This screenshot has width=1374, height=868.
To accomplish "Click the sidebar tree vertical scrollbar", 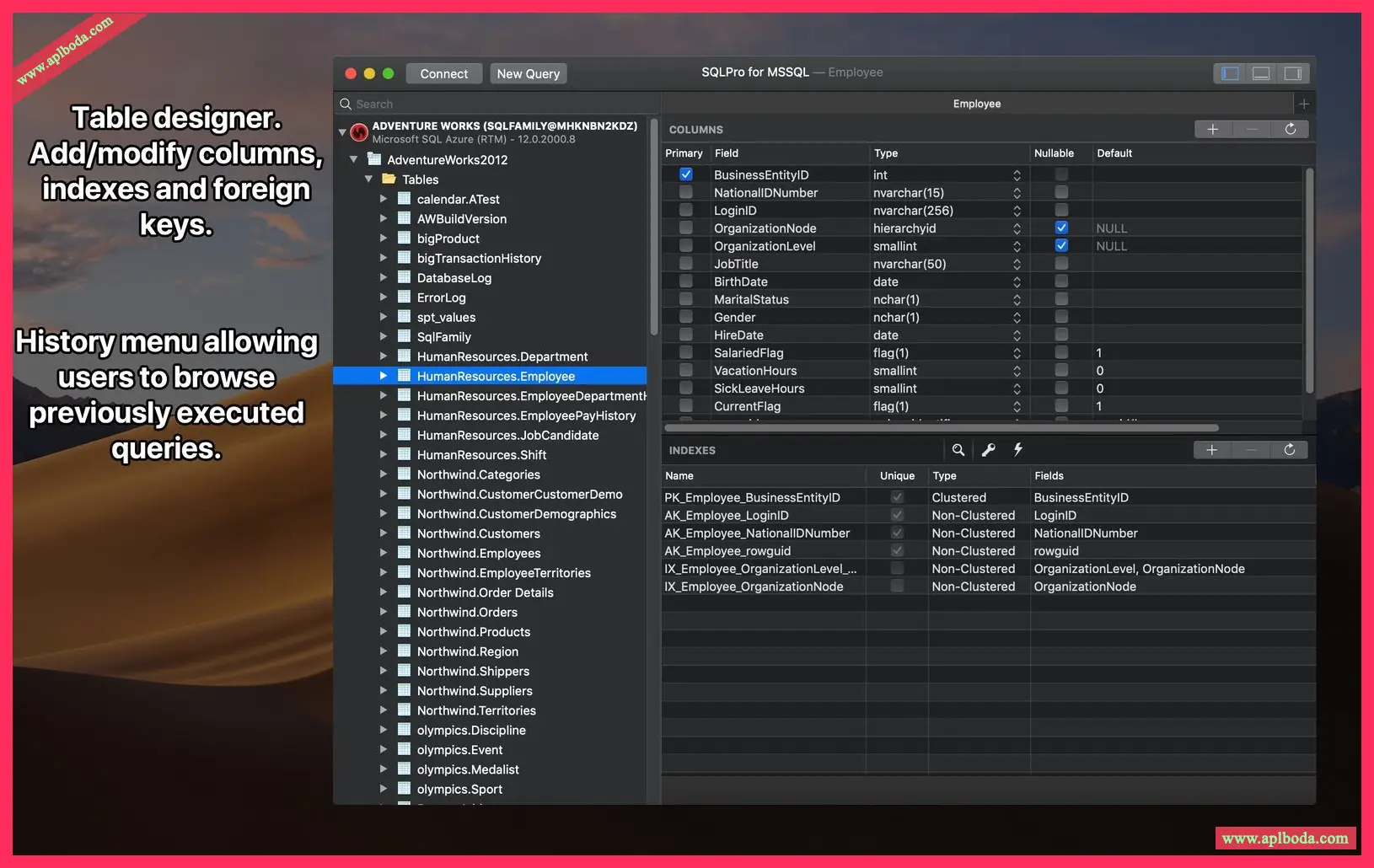I will point(653,226).
